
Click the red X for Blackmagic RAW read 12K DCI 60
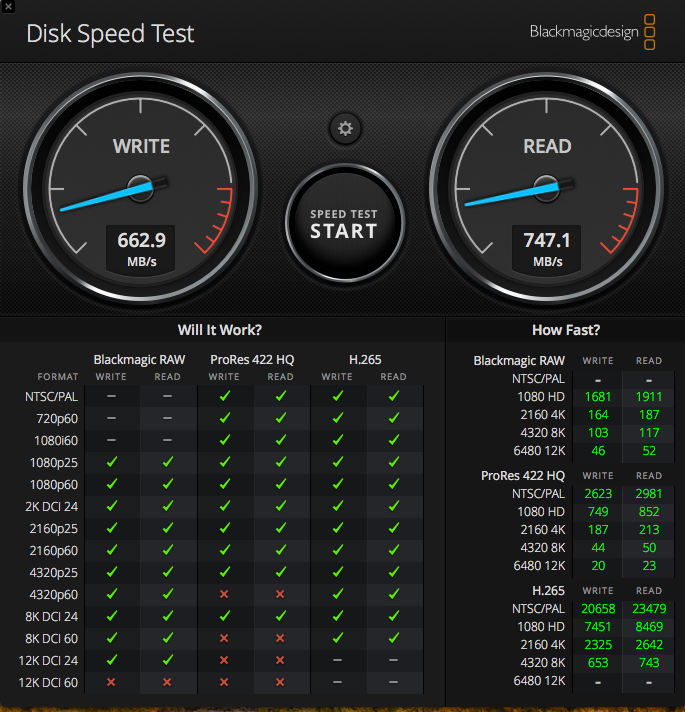click(167, 682)
